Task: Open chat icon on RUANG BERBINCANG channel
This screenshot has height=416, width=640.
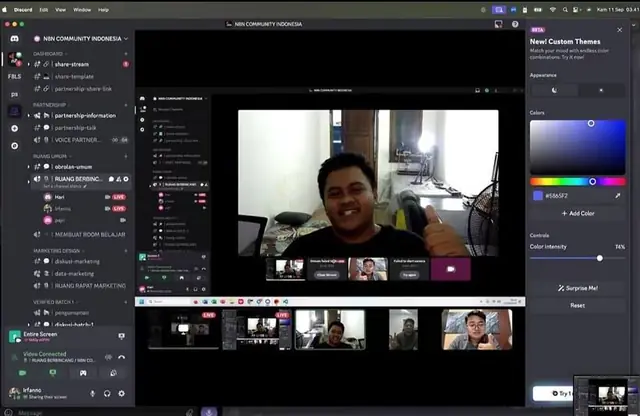Action: pos(111,179)
